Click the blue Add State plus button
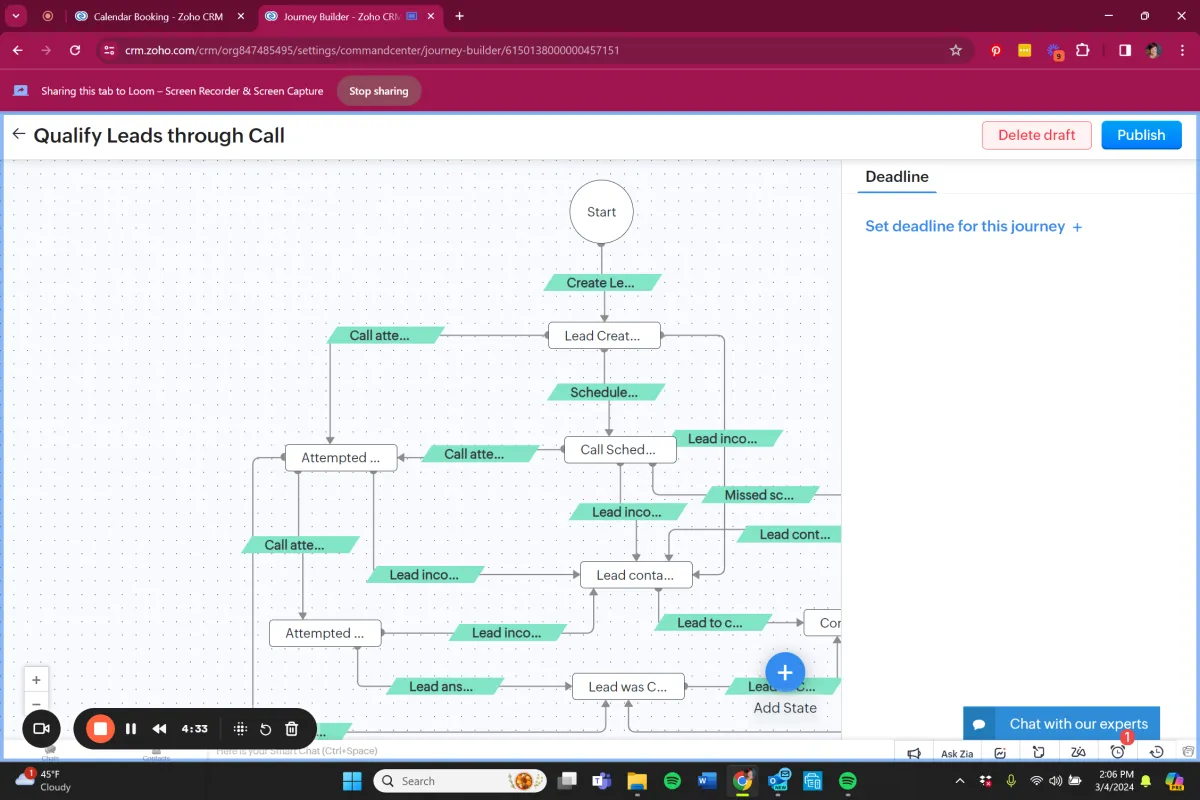 point(785,673)
